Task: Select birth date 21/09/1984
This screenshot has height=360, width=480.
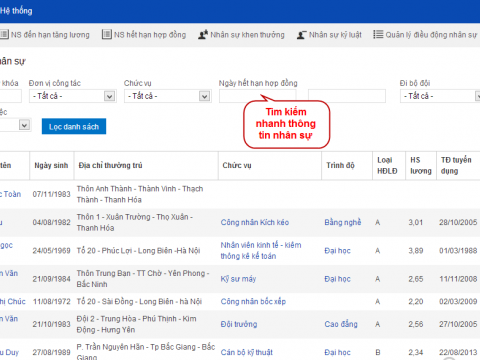Action: point(51,279)
